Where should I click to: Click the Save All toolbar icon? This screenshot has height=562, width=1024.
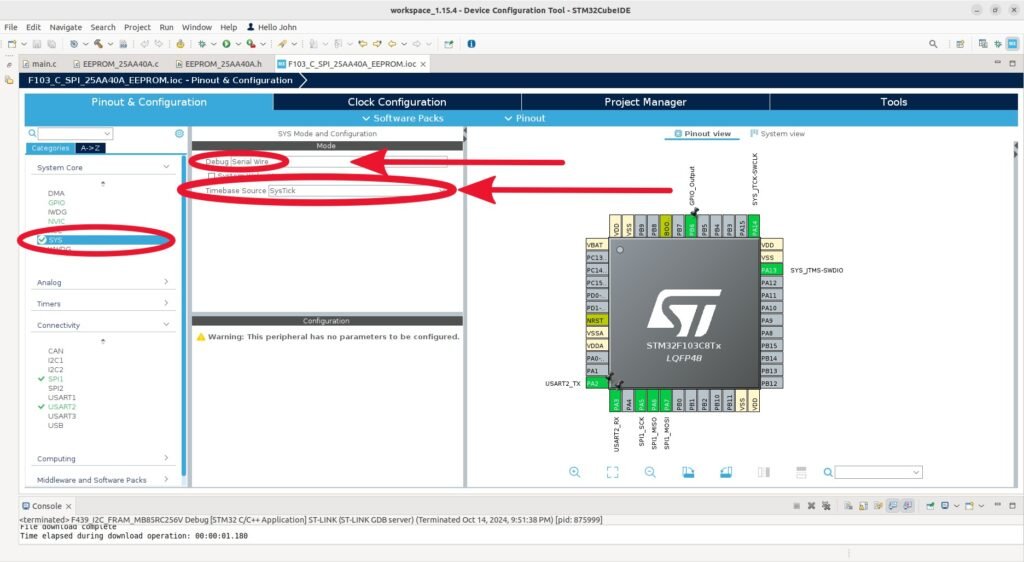click(x=52, y=44)
